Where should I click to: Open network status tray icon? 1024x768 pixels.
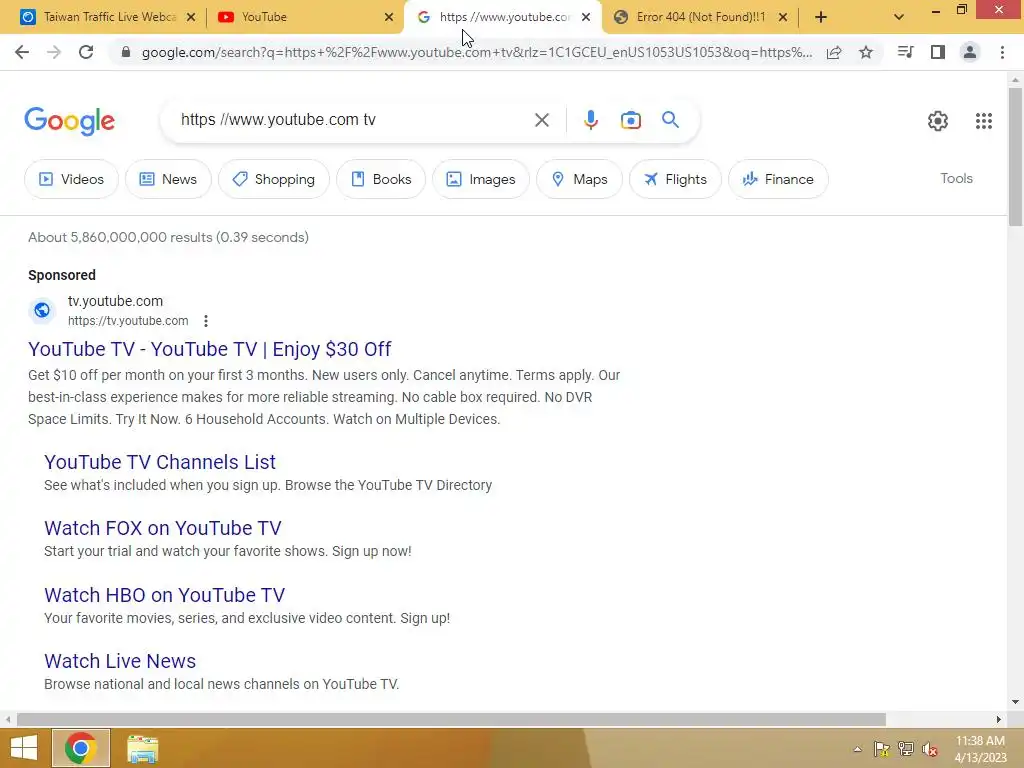pyautogui.click(x=906, y=749)
